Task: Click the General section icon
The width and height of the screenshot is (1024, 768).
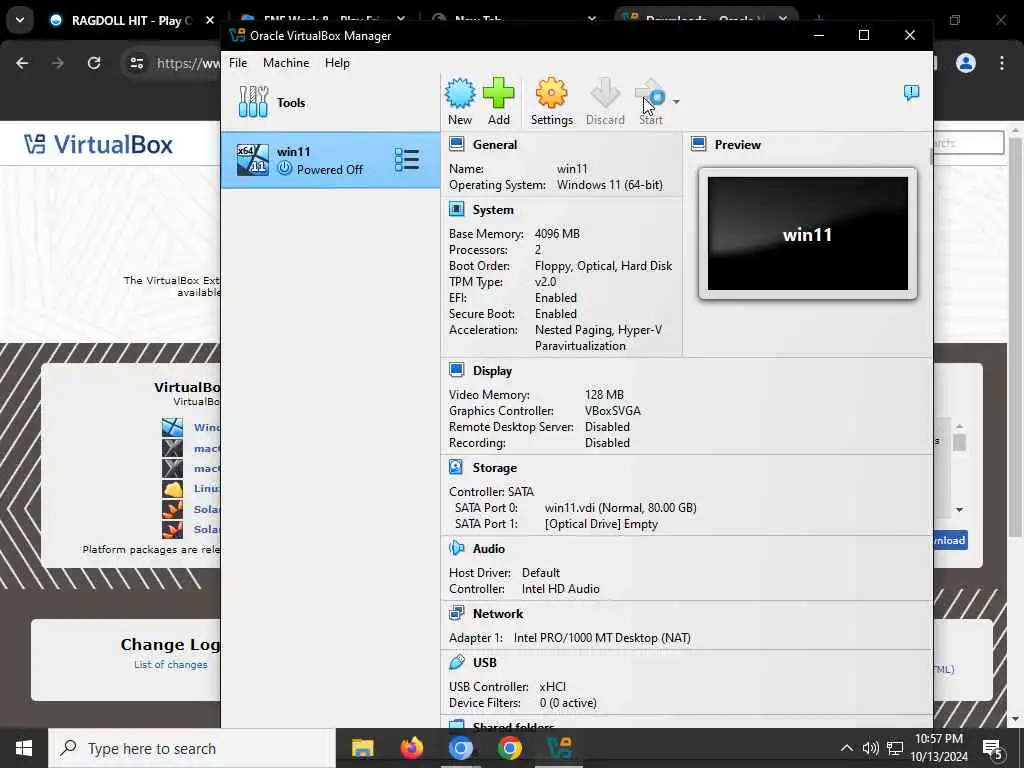Action: click(x=456, y=144)
